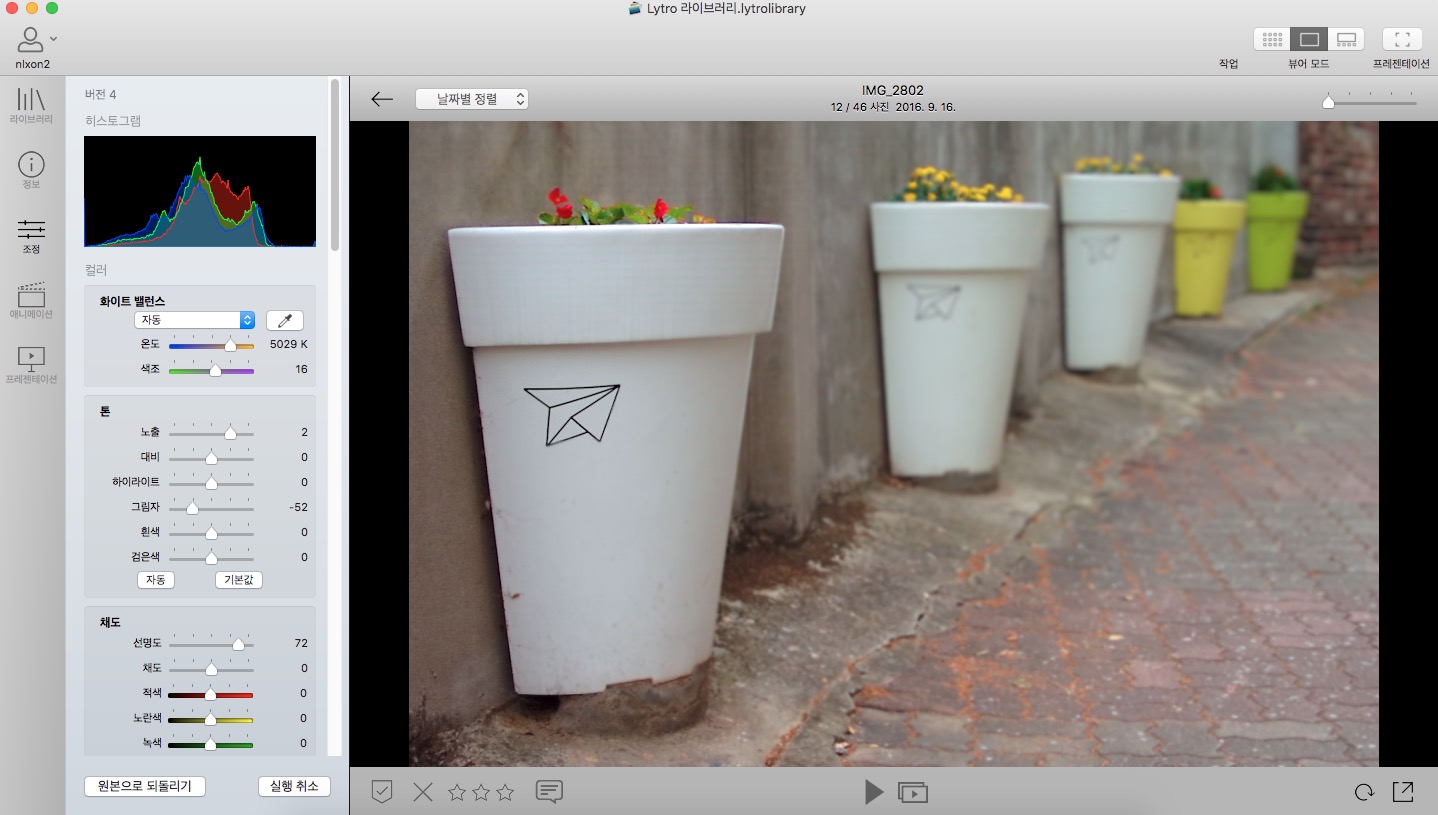The width and height of the screenshot is (1438, 815).
Task: Switch to filmstrip view mode
Action: pyautogui.click(x=1346, y=40)
